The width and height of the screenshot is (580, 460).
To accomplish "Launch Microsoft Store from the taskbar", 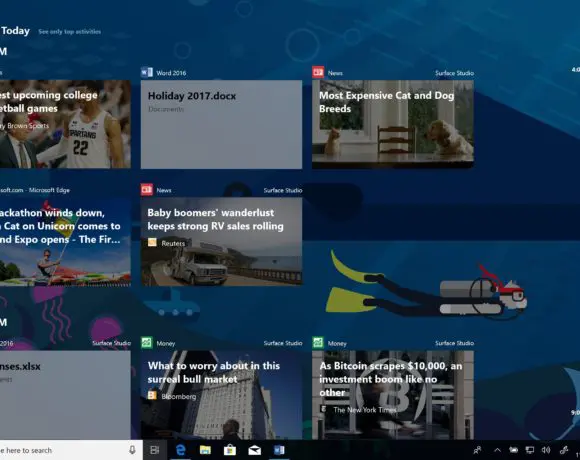I will coord(230,450).
